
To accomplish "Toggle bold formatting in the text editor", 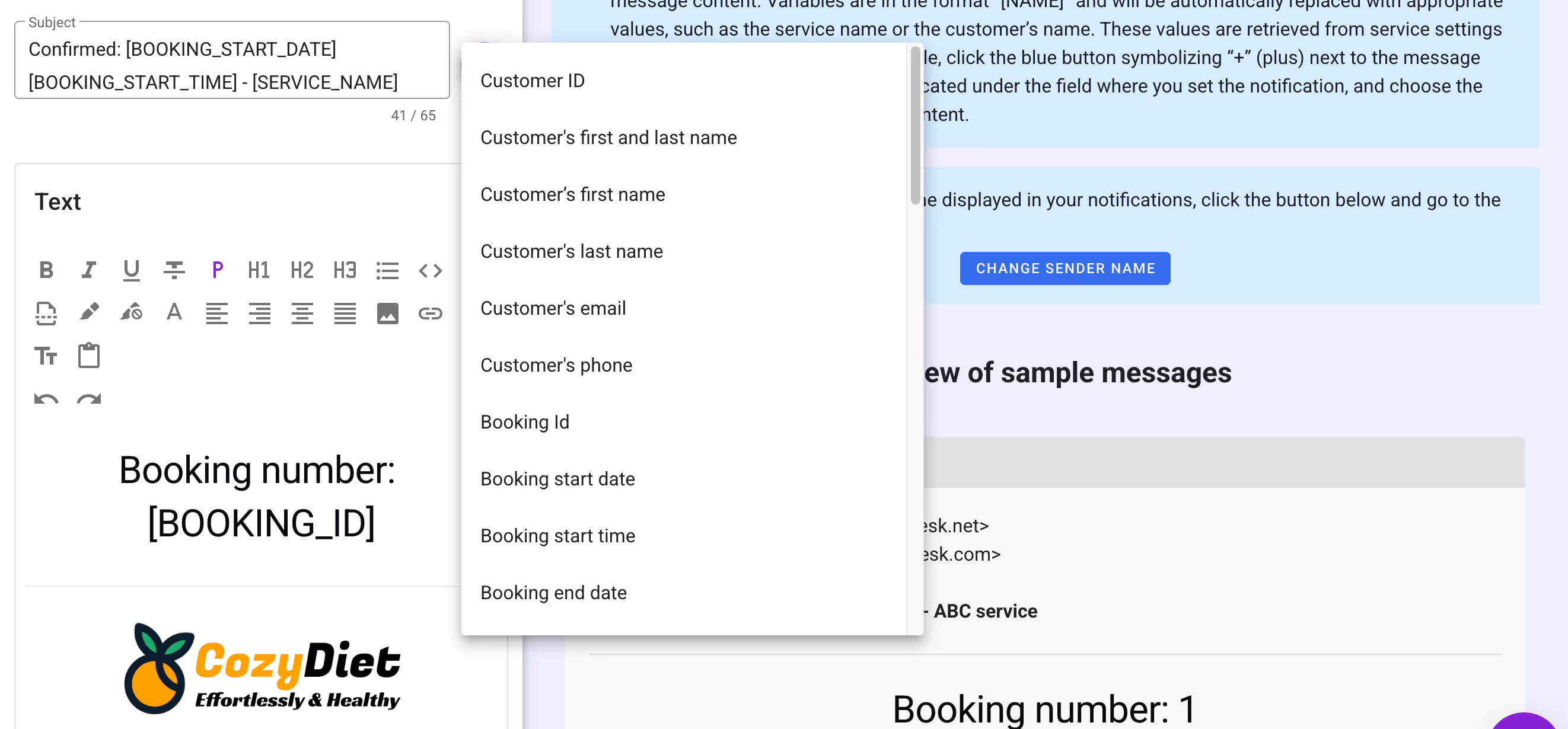I will point(46,270).
